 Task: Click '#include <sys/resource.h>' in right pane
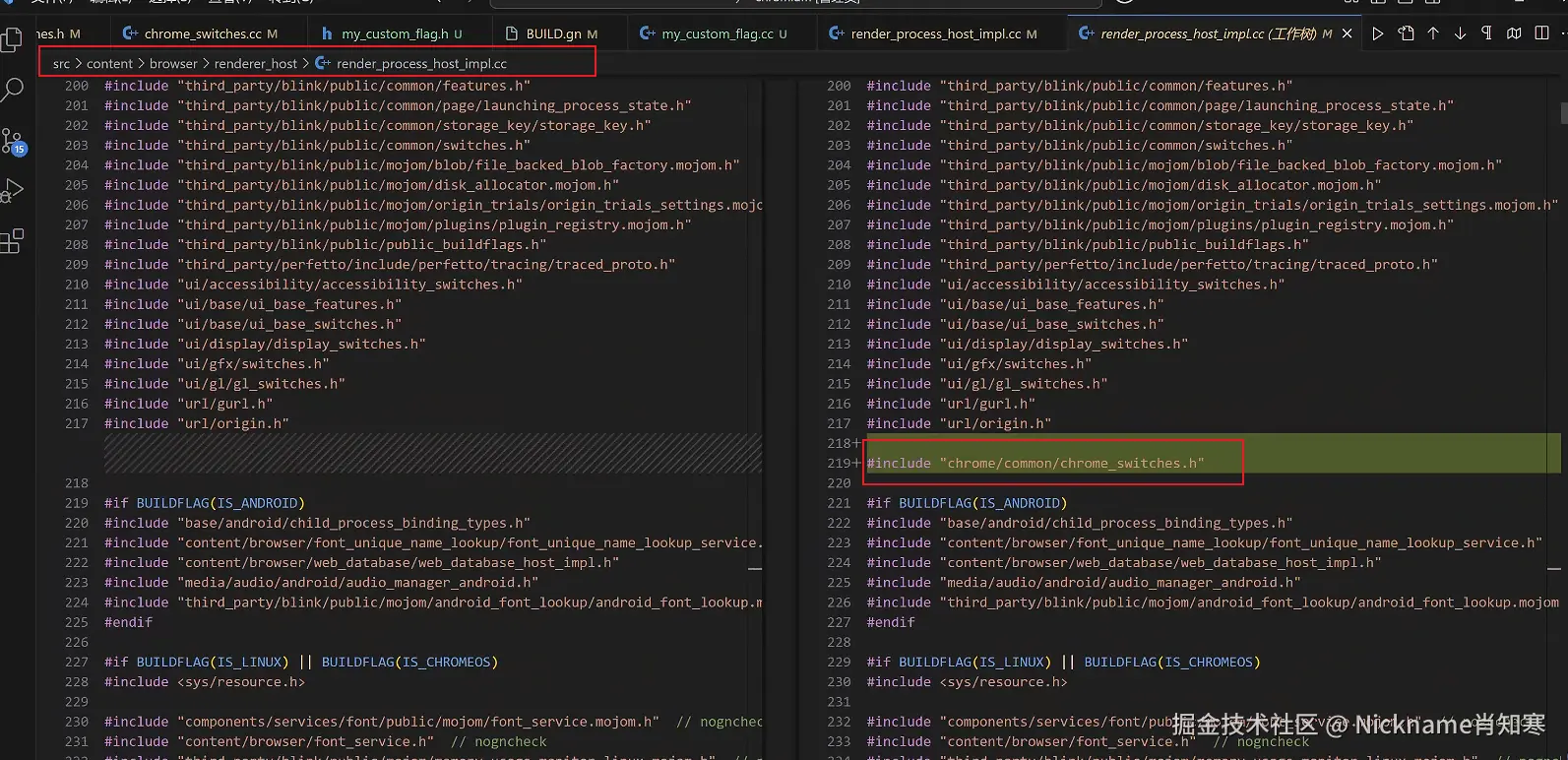[x=967, y=681]
